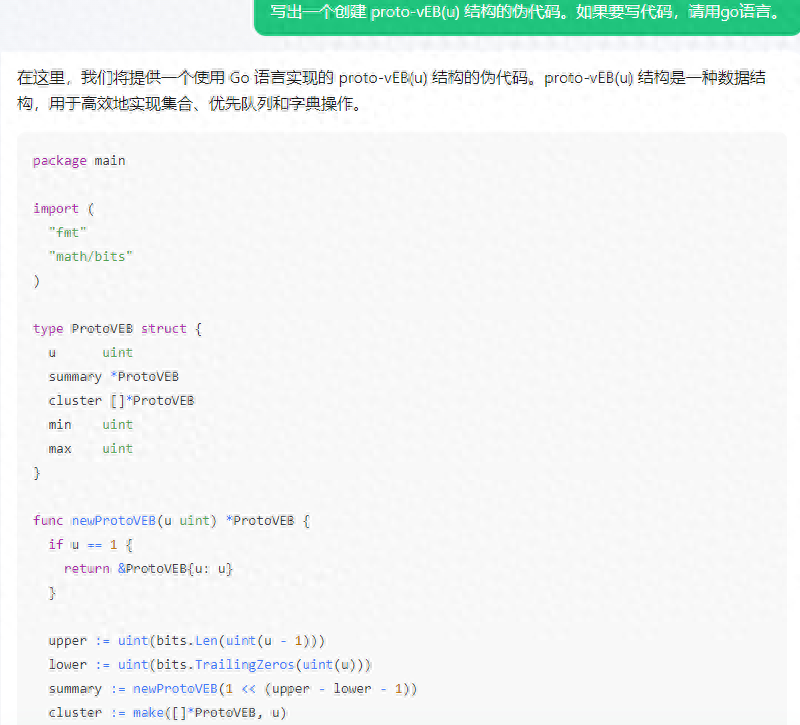The width and height of the screenshot is (800, 725).
Task: Click the 'func newProtoVEB(u uint)' declaration line
Action: pyautogui.click(x=171, y=520)
